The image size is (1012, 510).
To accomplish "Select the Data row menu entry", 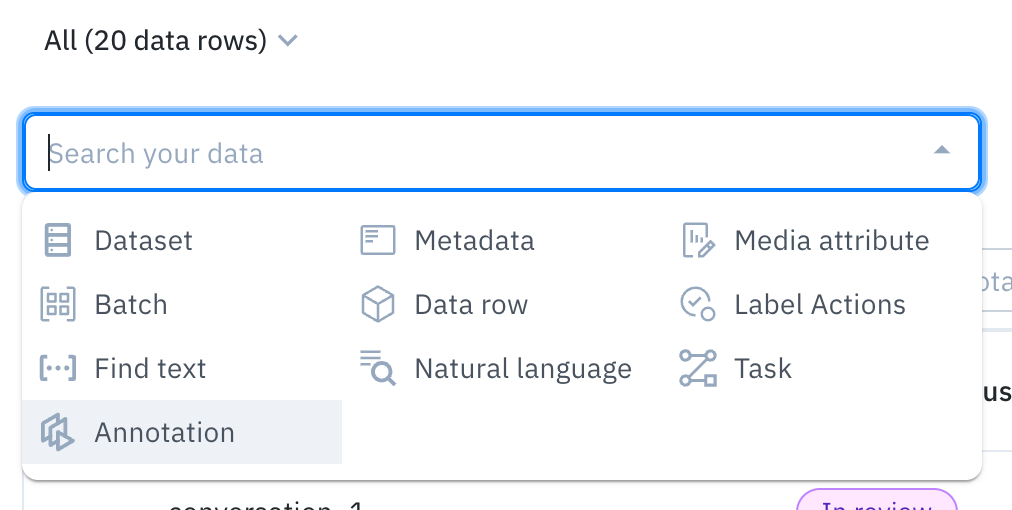I will point(471,305).
